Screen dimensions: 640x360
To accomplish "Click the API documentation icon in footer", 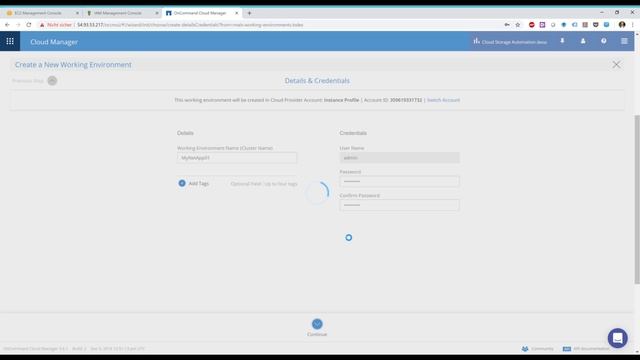I will (x=567, y=349).
